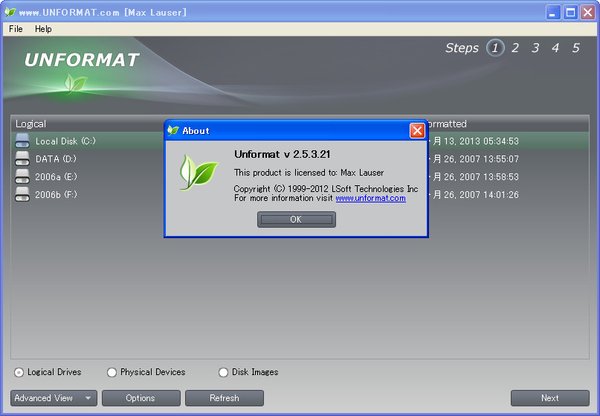Viewport: 600px width, 416px height.
Task: Click the Options button
Action: 141,398
